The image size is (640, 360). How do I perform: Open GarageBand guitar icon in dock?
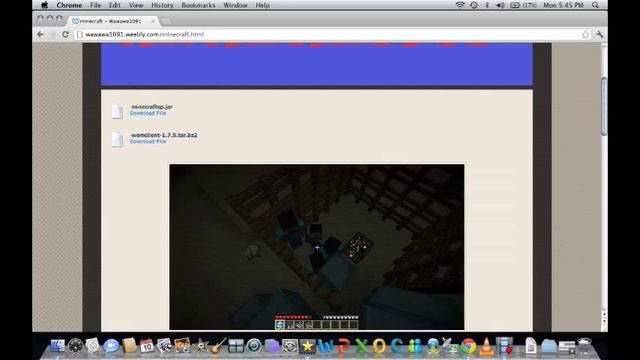point(218,346)
